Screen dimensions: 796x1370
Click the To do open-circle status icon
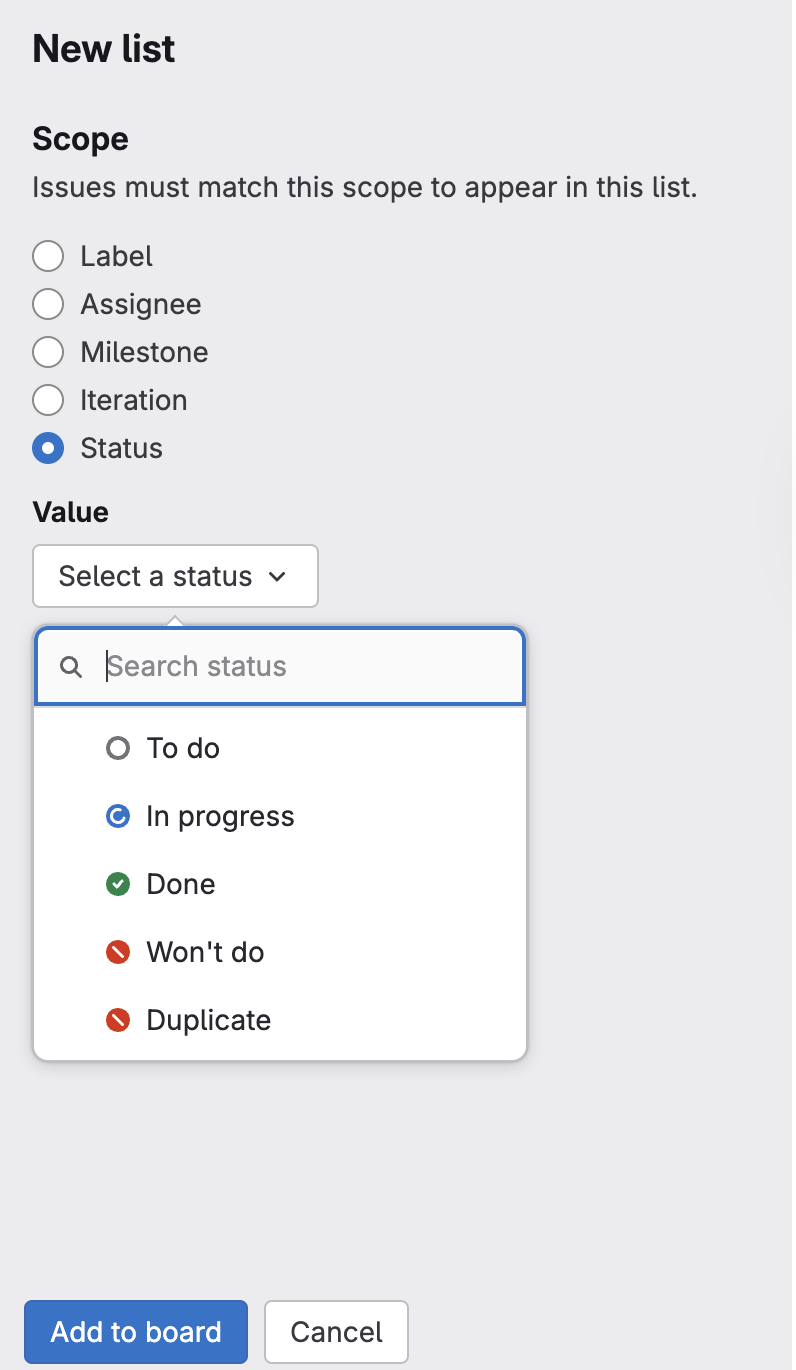(x=117, y=747)
